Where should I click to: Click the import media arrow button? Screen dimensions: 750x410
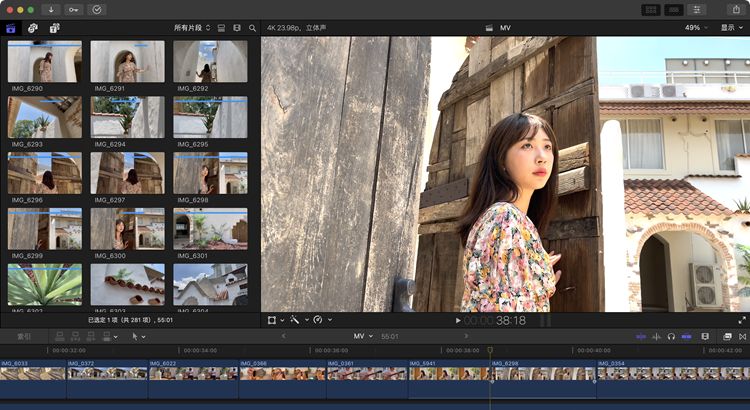pos(51,9)
